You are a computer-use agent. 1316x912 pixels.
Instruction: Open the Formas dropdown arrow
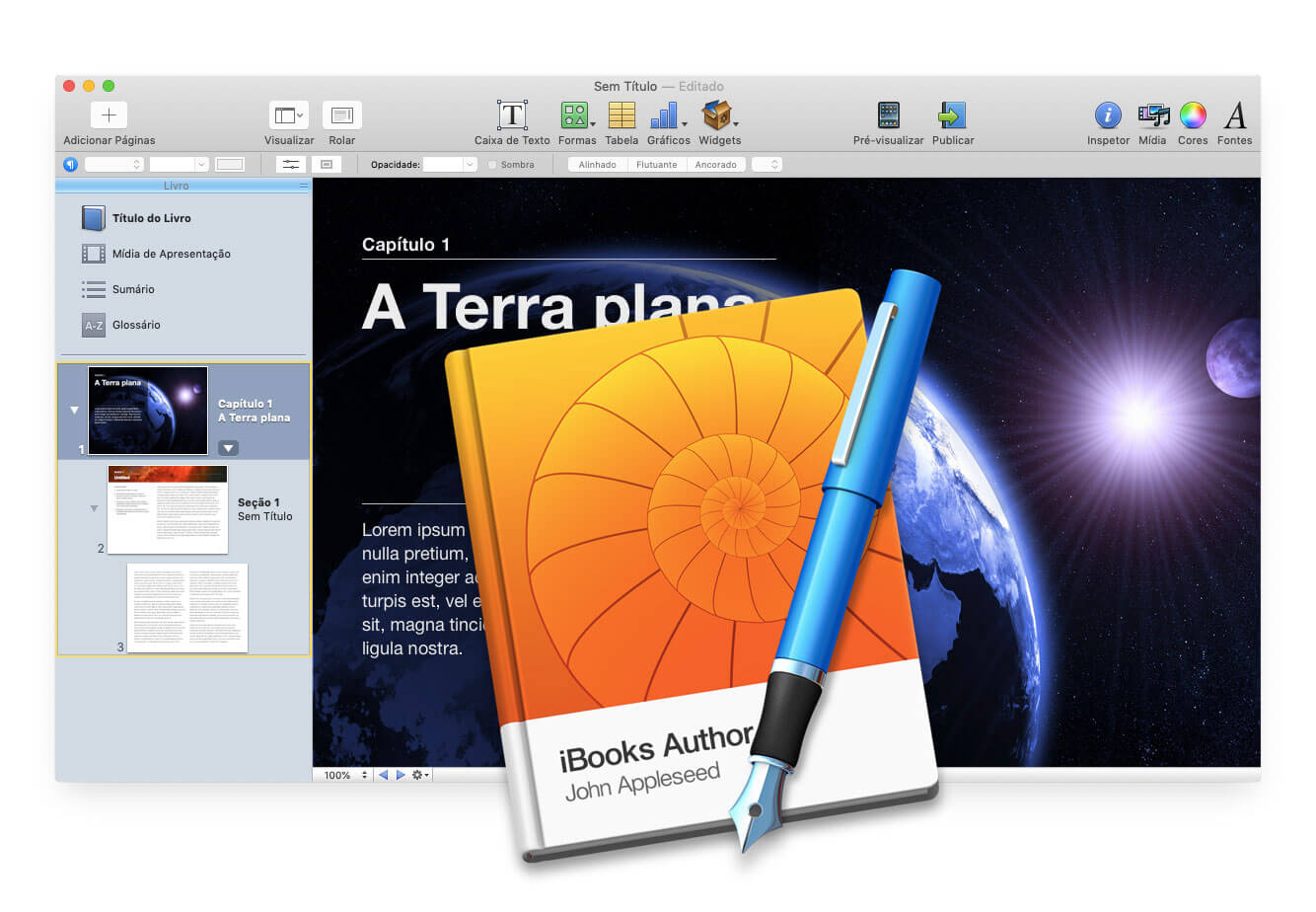(593, 124)
